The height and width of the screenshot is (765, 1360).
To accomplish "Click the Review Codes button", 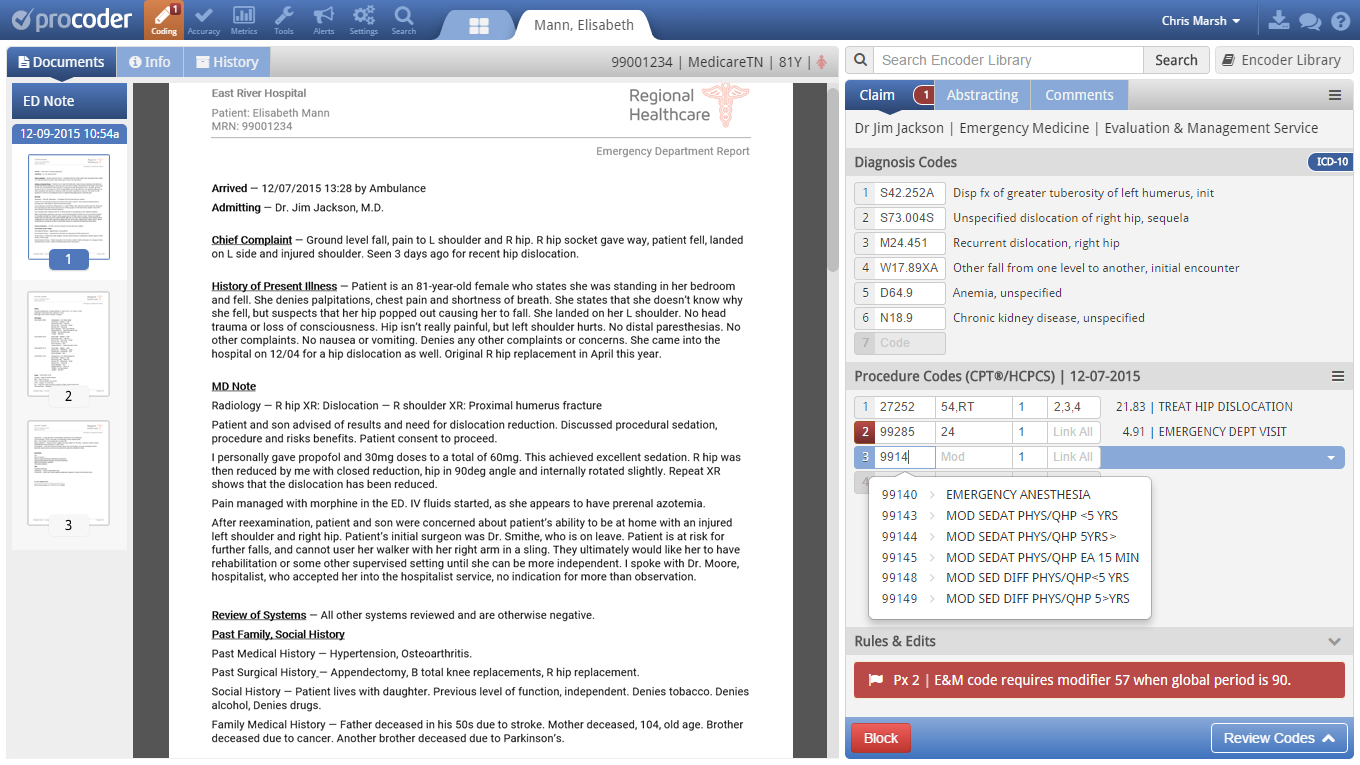I will [x=1278, y=738].
